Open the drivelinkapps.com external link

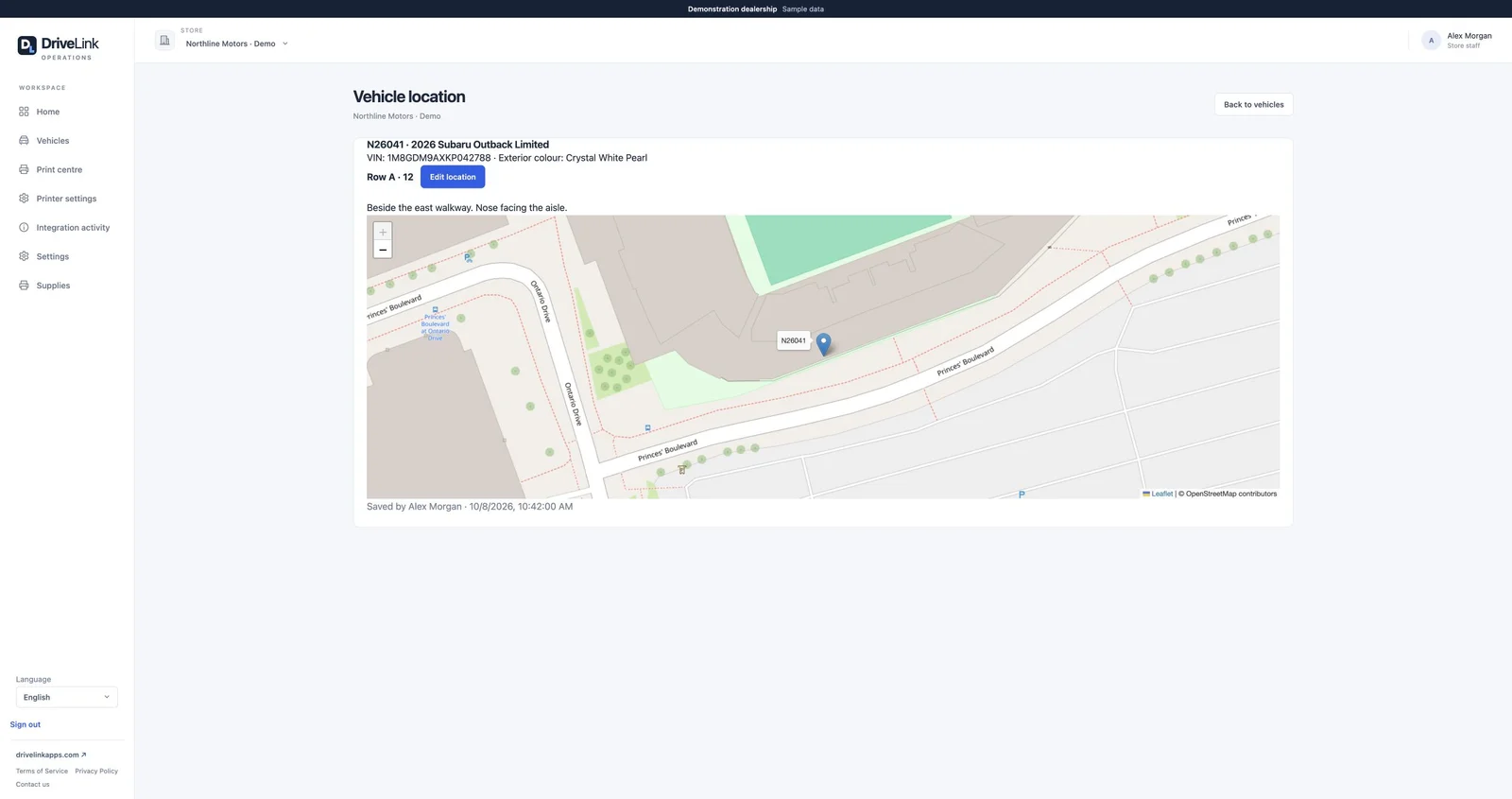click(51, 755)
